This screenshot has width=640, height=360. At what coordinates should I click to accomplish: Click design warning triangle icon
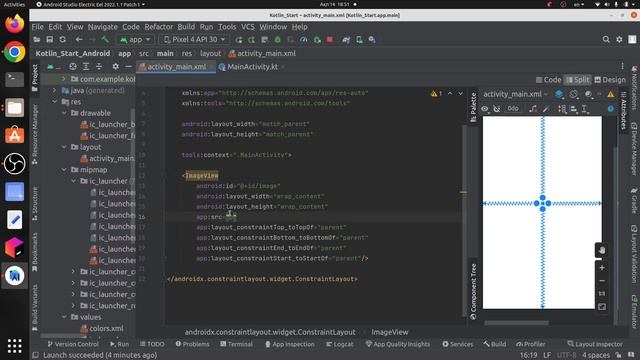click(611, 94)
